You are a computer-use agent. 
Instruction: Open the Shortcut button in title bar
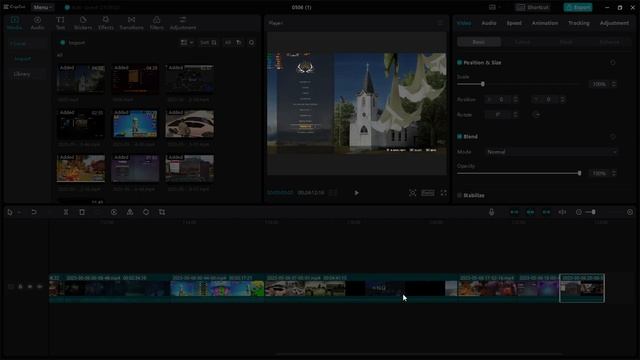pos(533,7)
